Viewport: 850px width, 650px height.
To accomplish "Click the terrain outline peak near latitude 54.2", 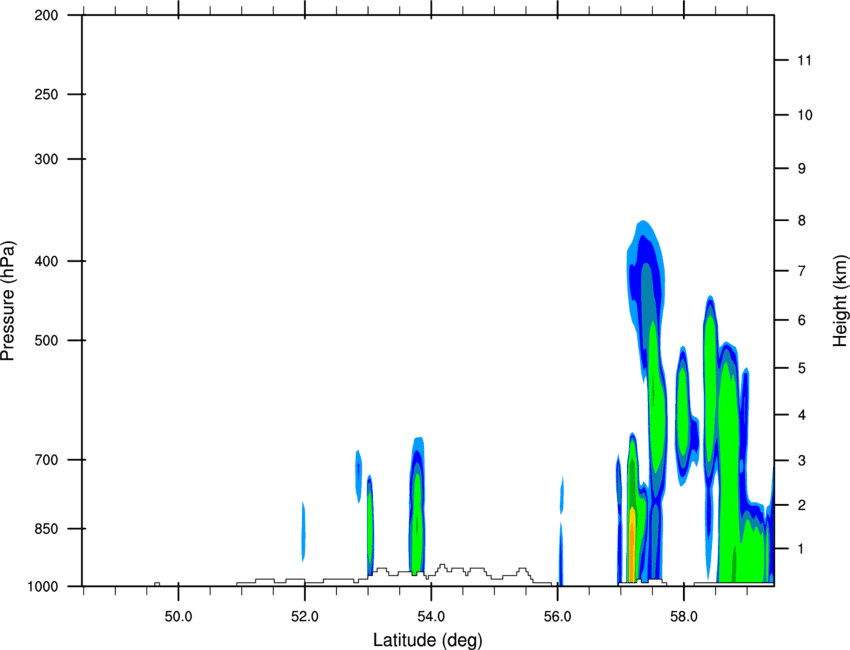I will (443, 567).
